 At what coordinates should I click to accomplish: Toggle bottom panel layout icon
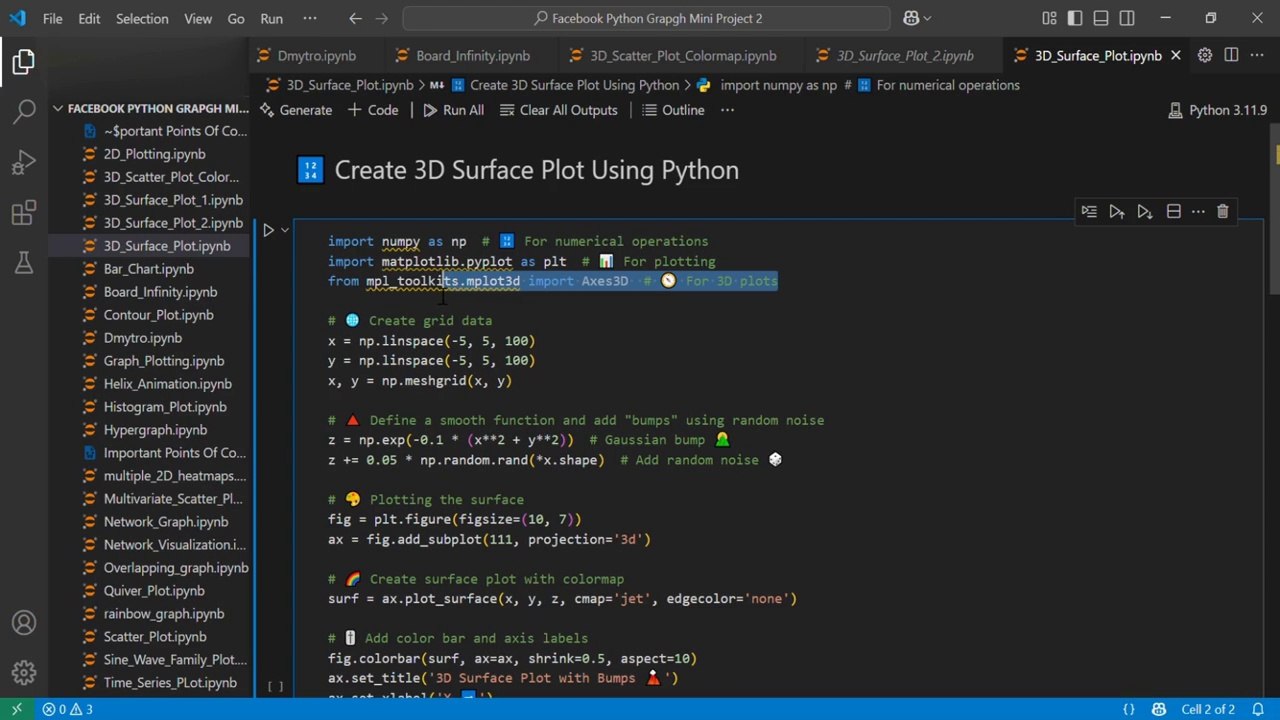1101,18
